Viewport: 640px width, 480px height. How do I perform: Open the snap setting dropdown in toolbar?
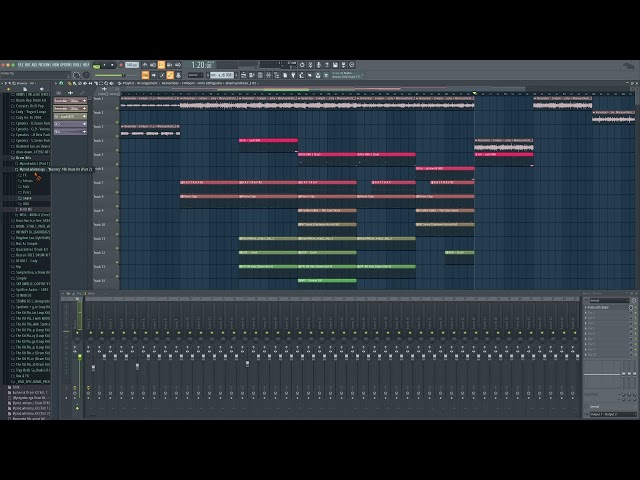click(195, 75)
